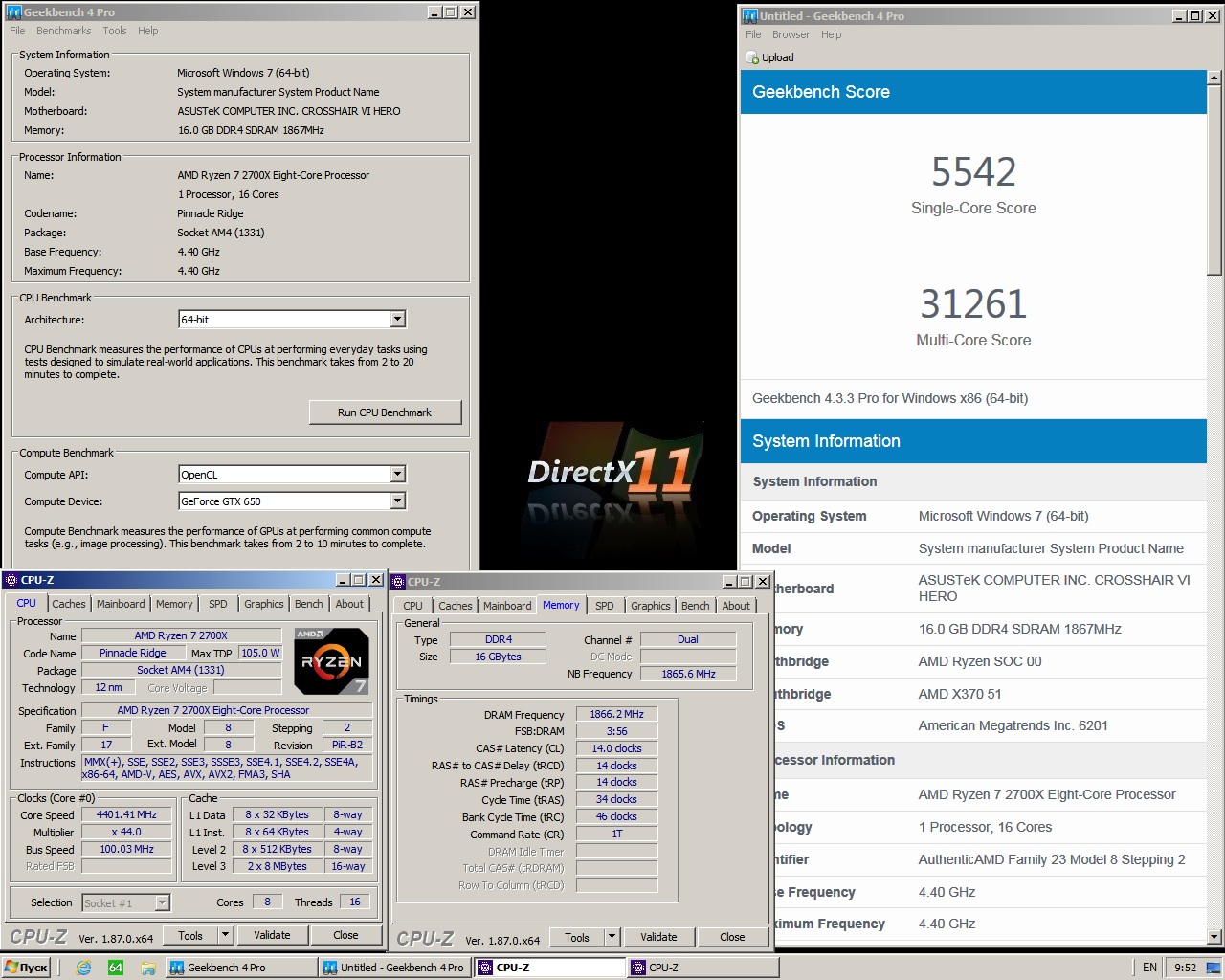This screenshot has height=980, width=1225.
Task: Click the results window vertical scrollbar thumb
Action: [x=1215, y=179]
